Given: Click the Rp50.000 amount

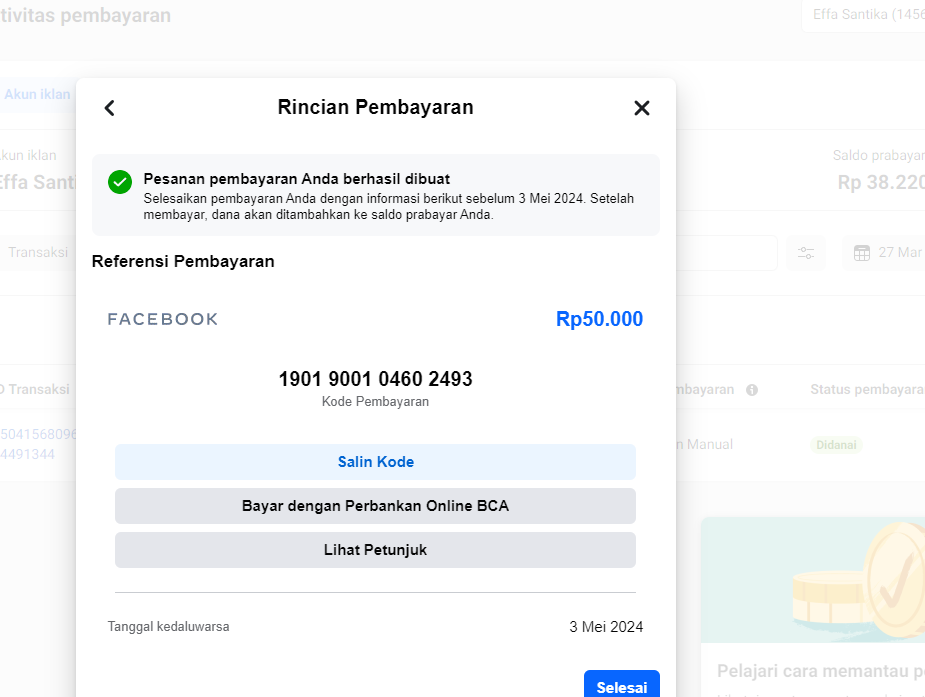Looking at the screenshot, I should tap(599, 319).
